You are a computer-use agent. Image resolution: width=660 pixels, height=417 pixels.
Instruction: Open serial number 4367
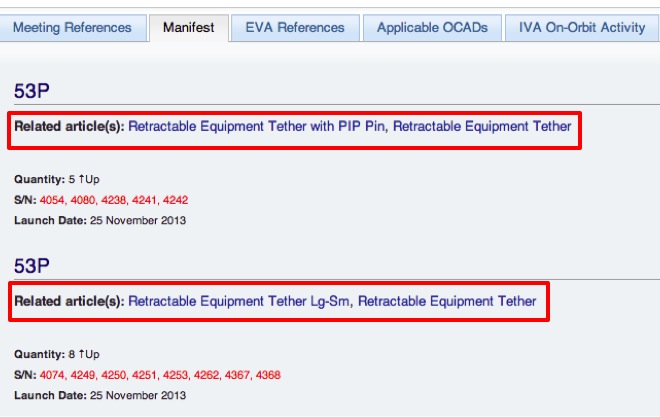(237, 375)
